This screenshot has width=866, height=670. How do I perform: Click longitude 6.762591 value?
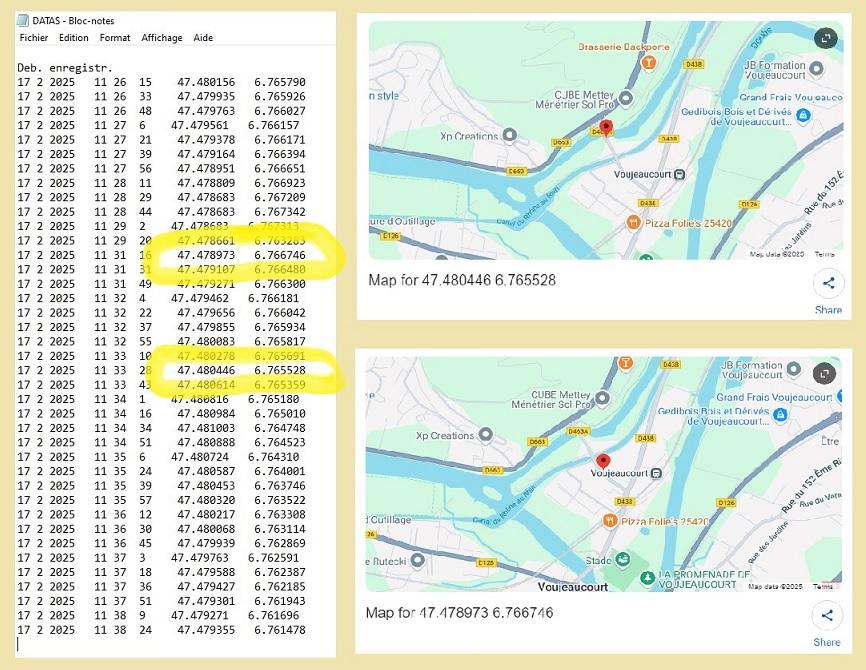(273, 558)
